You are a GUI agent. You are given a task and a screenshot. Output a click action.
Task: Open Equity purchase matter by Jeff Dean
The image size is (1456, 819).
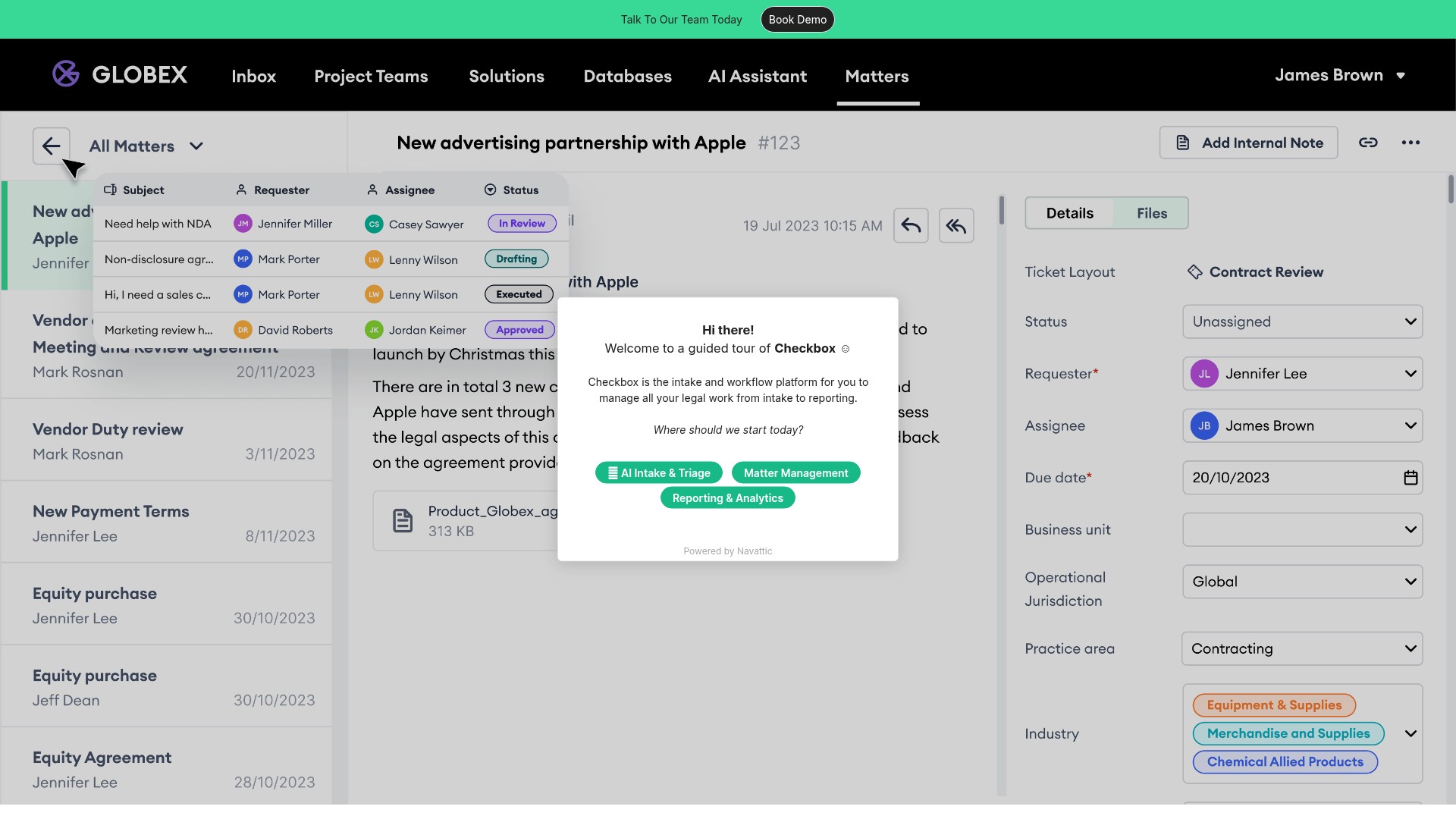[x=167, y=687]
